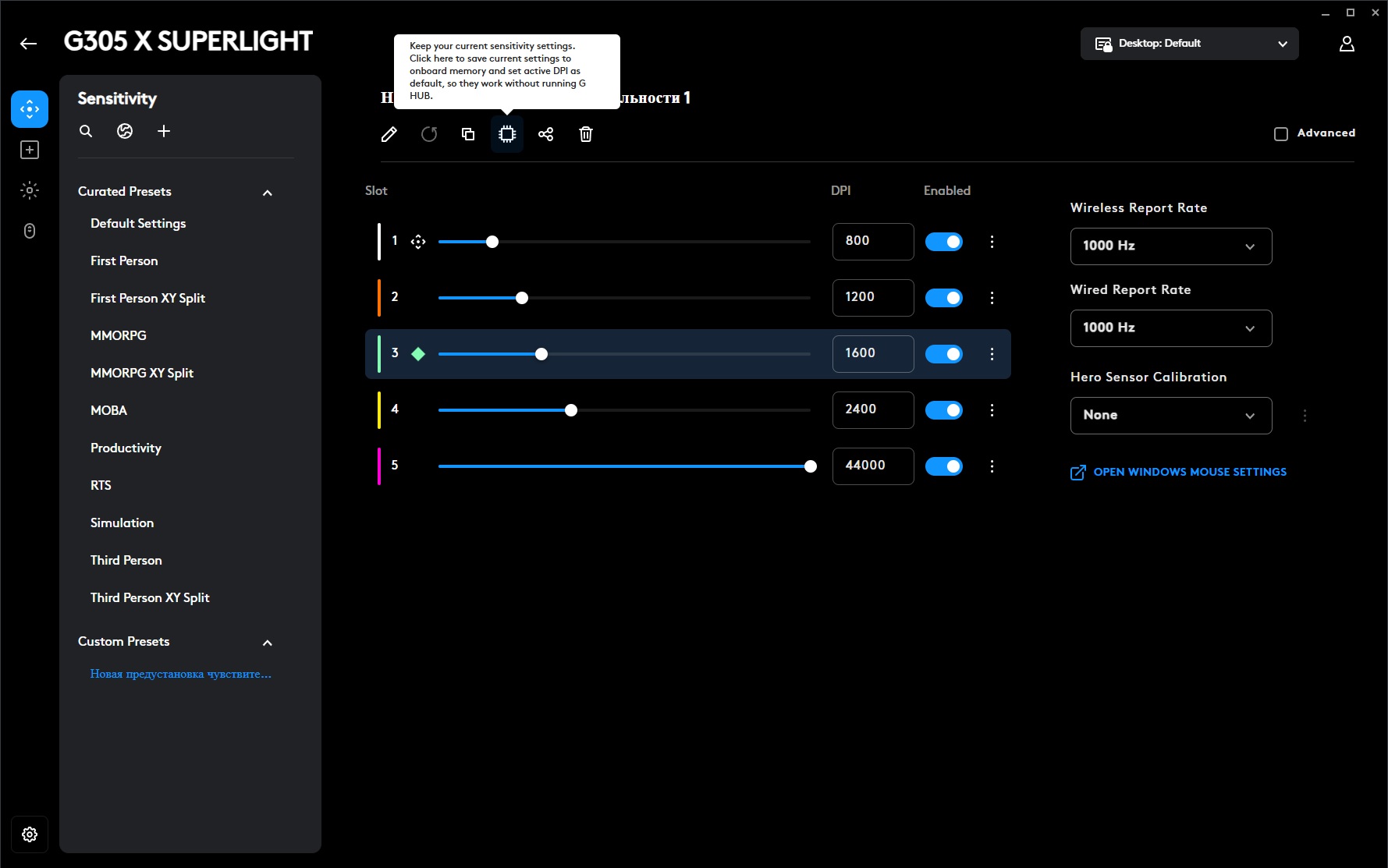Viewport: 1388px width, 868px height.
Task: Click the slot 3 DPI slider handle
Action: pos(541,354)
